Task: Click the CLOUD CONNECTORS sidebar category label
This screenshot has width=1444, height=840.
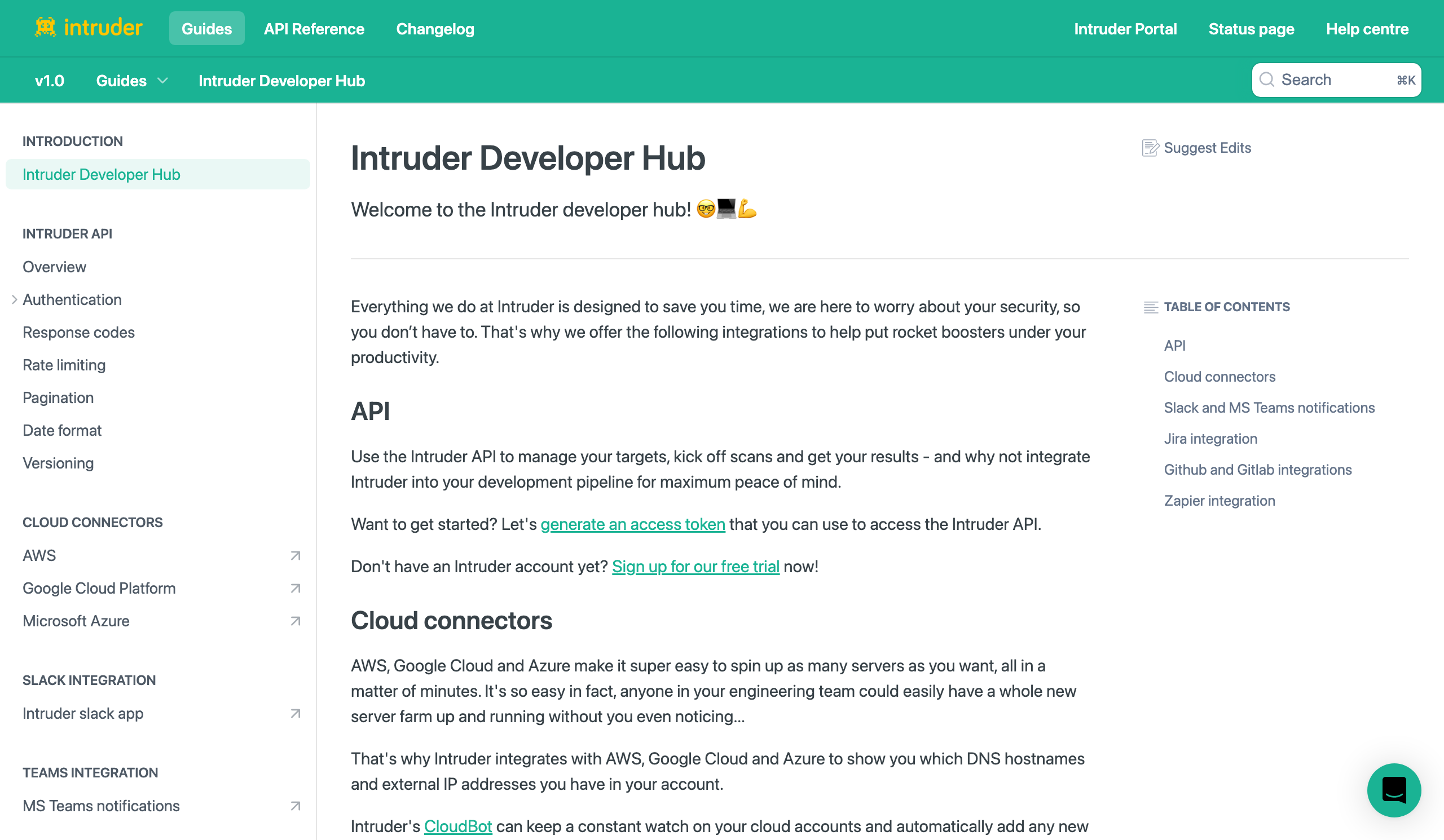Action: [93, 522]
